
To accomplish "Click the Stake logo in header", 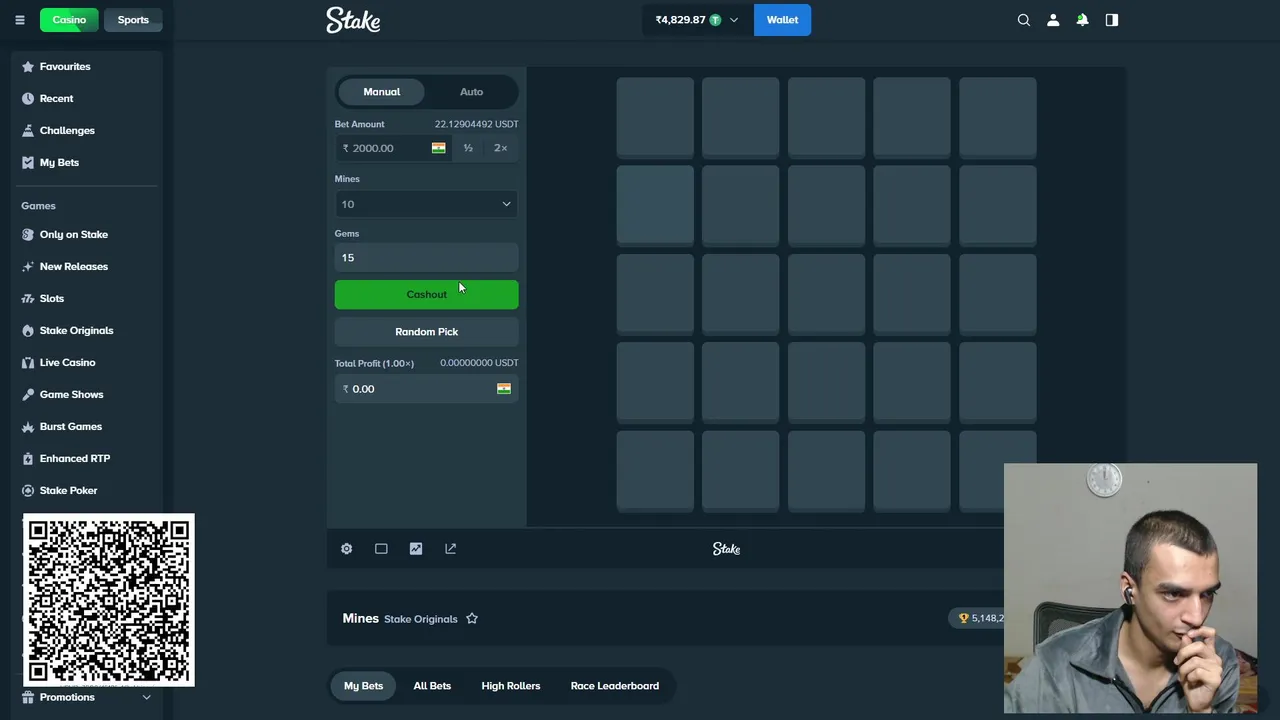I will point(353,20).
